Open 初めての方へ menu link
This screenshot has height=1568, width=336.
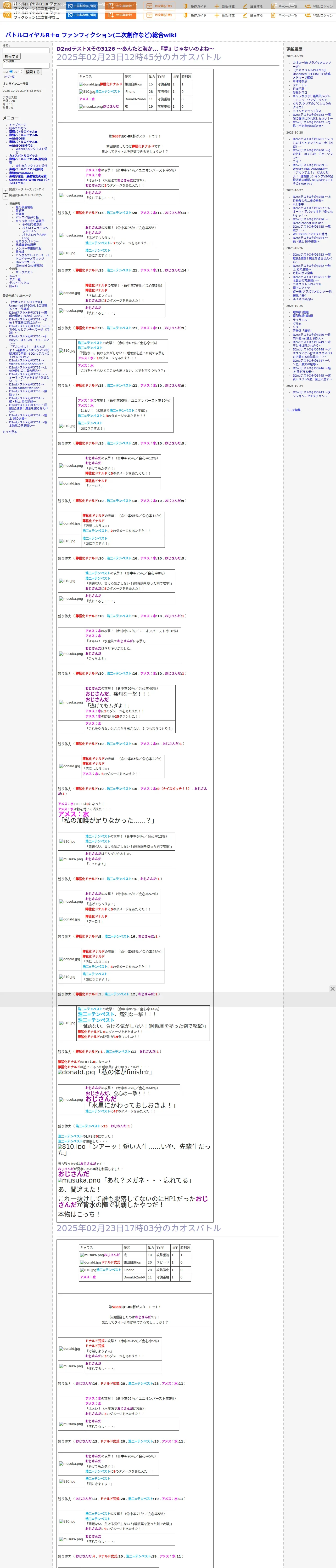[x=18, y=128]
